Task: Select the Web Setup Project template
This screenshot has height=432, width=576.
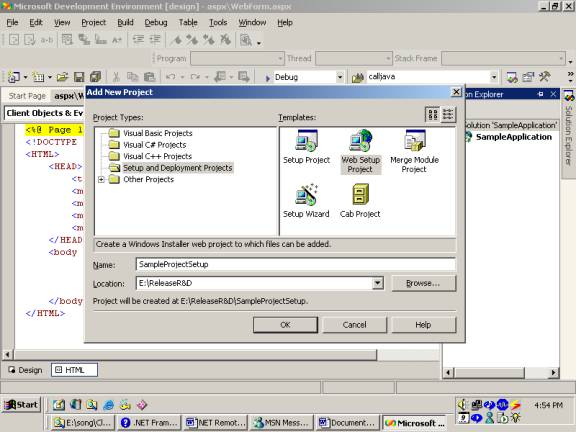Action: [x=360, y=151]
